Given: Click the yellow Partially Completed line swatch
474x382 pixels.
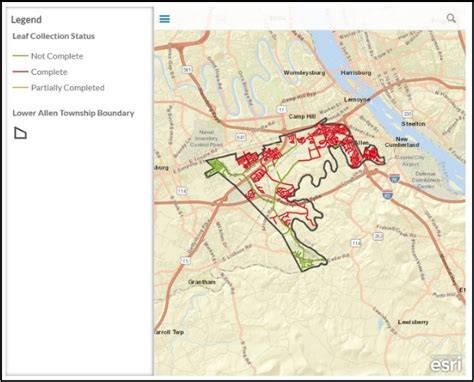Looking at the screenshot, I should [20, 88].
